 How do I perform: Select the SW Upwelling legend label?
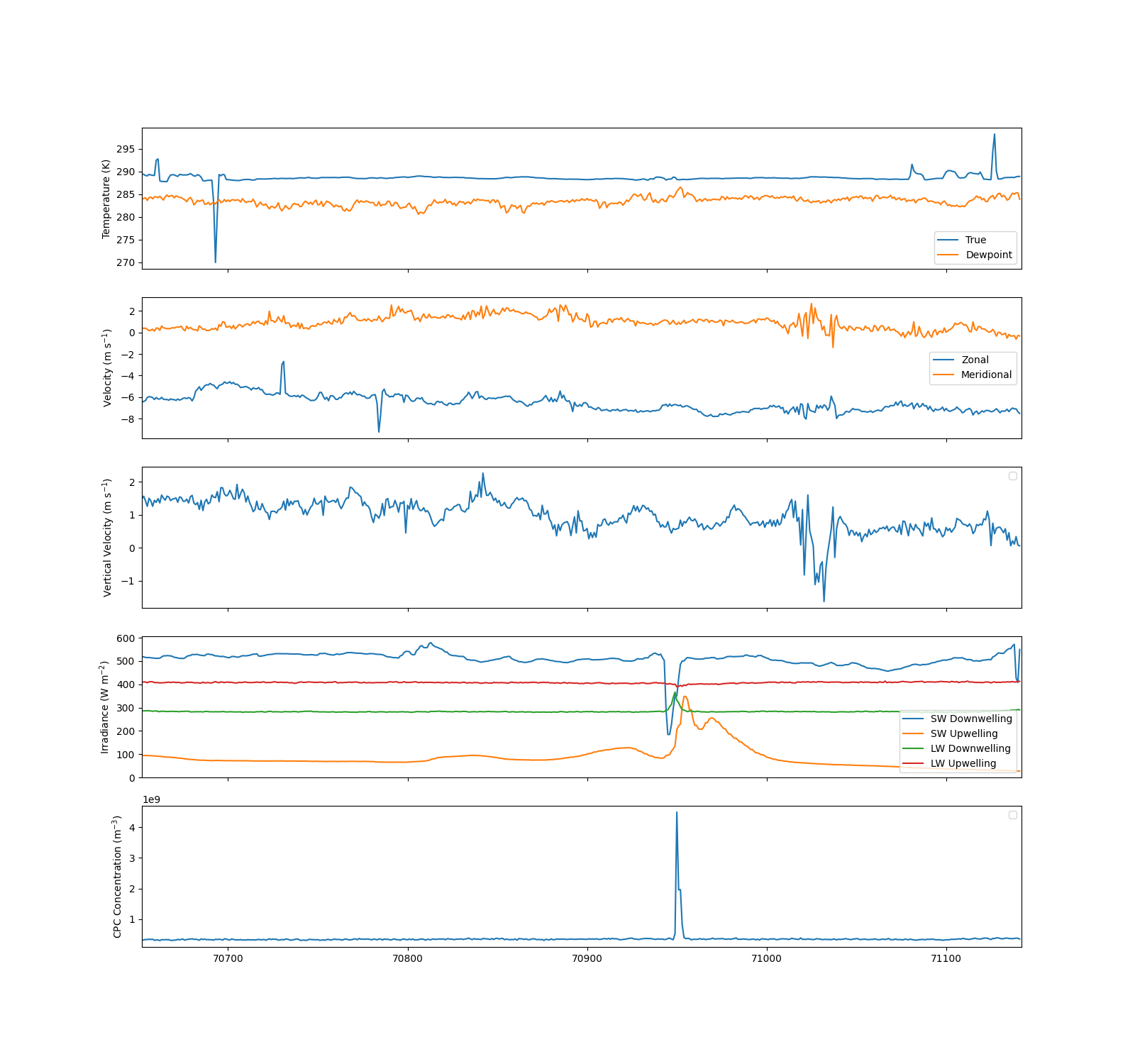tap(963, 733)
